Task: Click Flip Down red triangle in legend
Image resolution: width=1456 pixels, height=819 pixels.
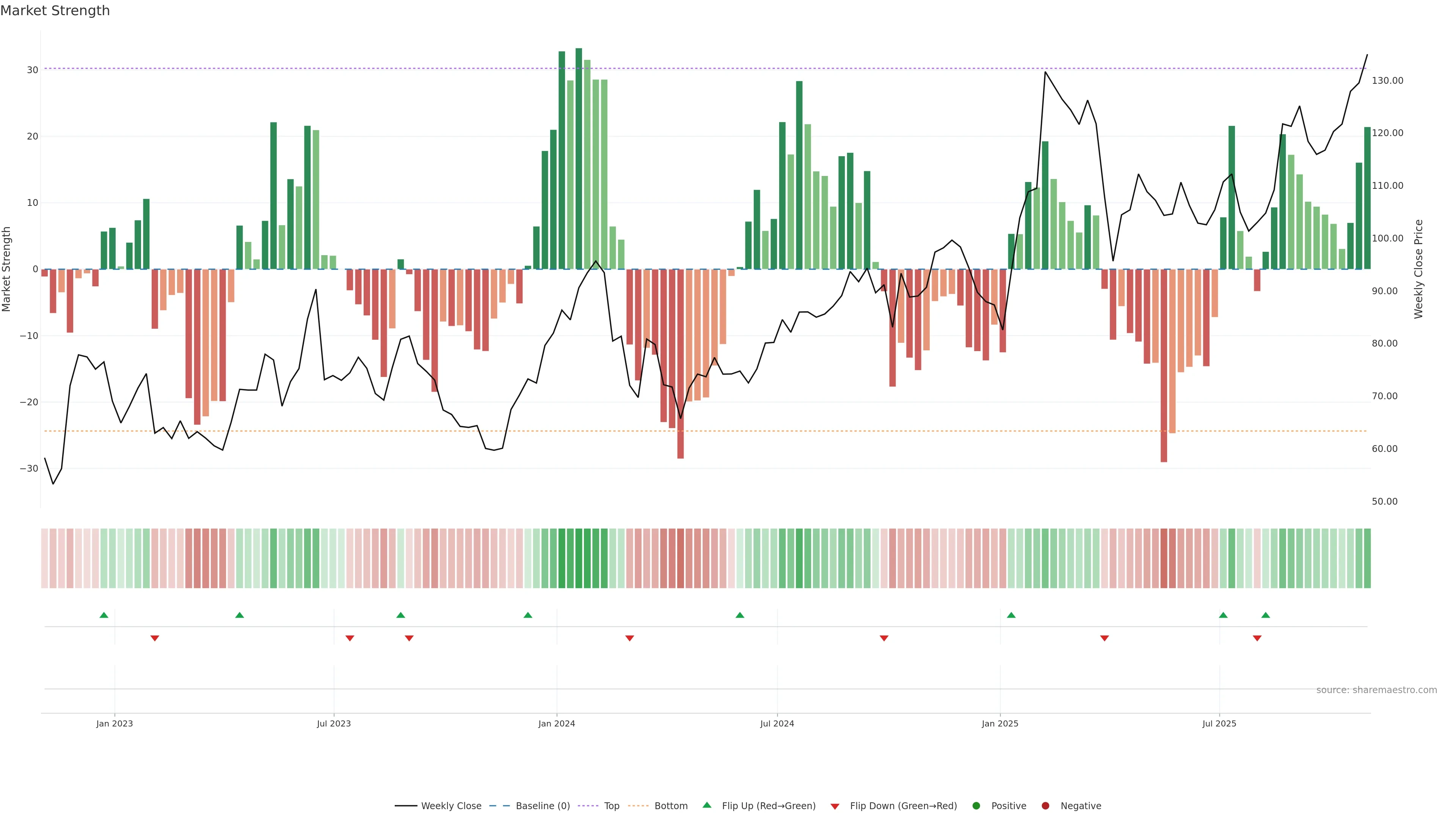Action: pos(835,806)
